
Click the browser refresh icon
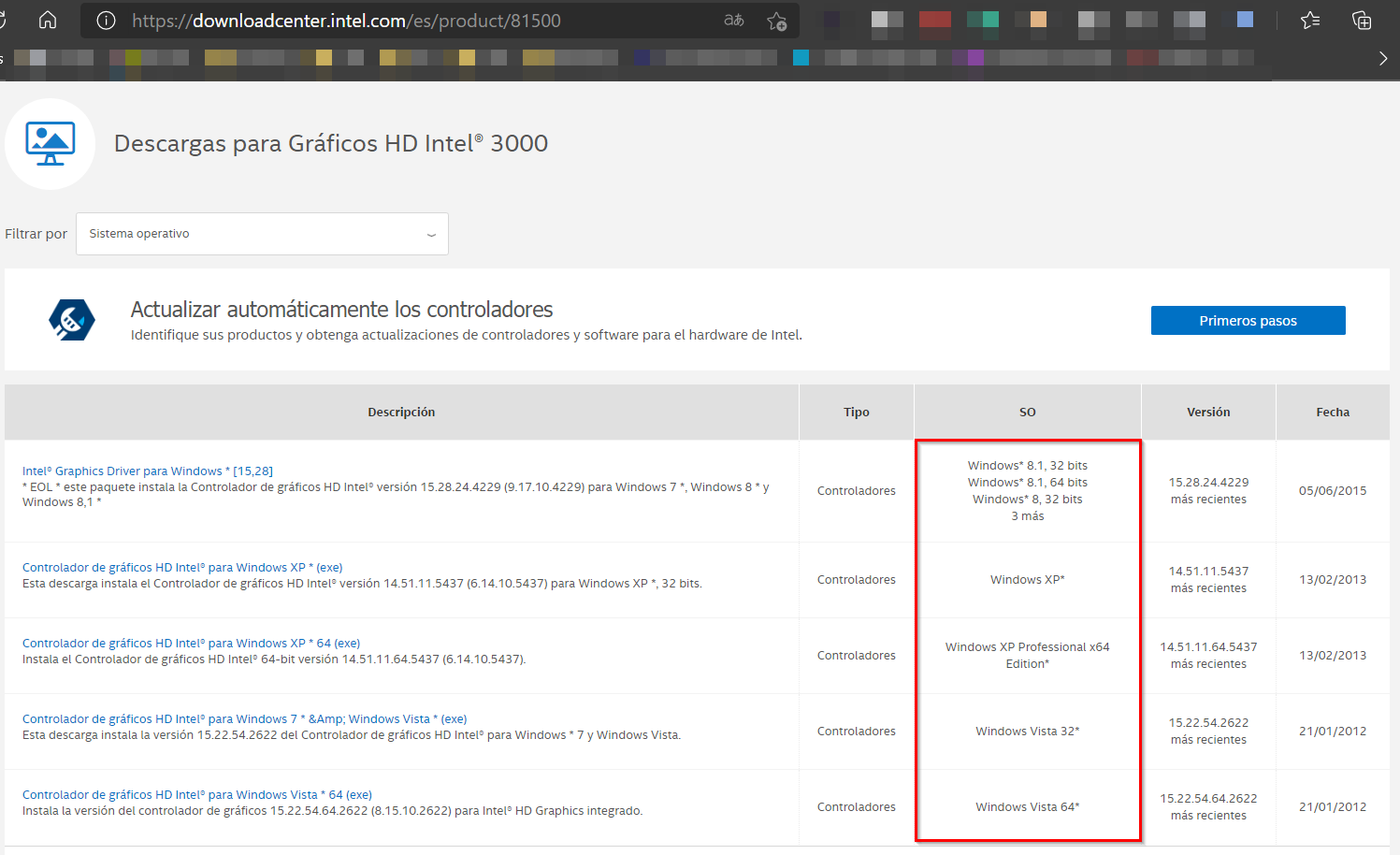(3, 20)
